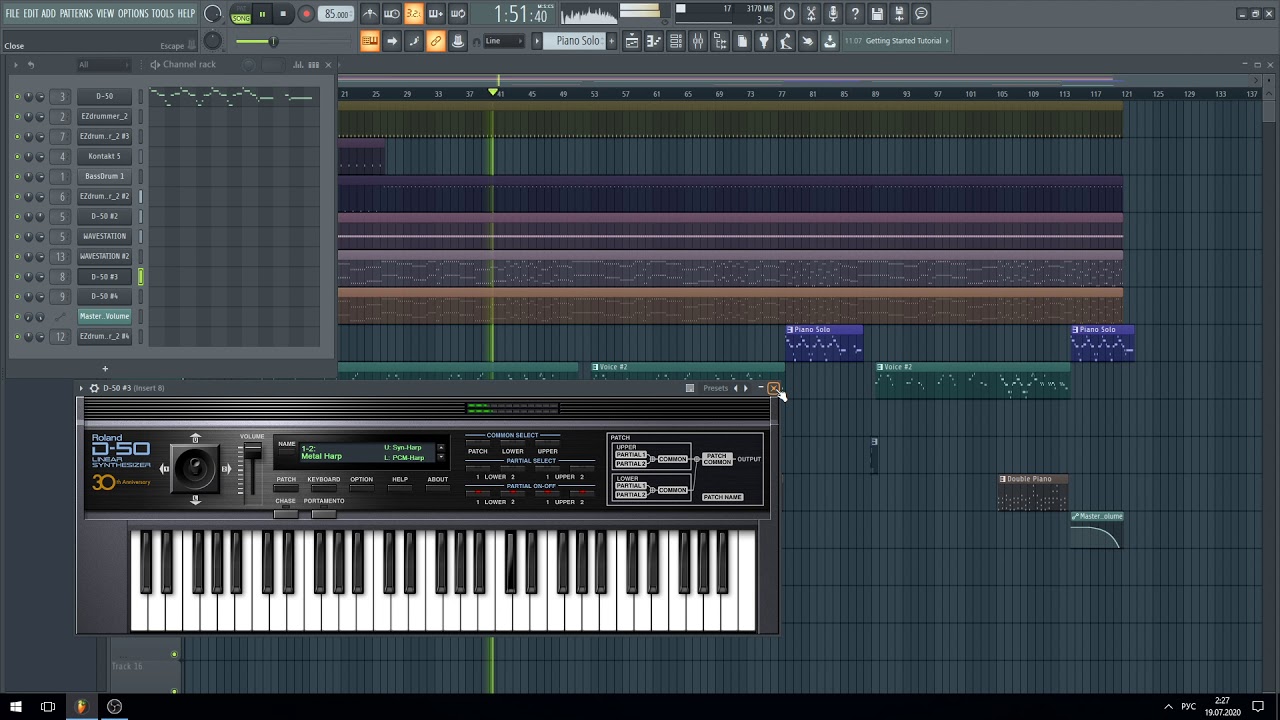Image resolution: width=1280 pixels, height=720 pixels.
Task: Open the help question mark icon
Action: [855, 14]
